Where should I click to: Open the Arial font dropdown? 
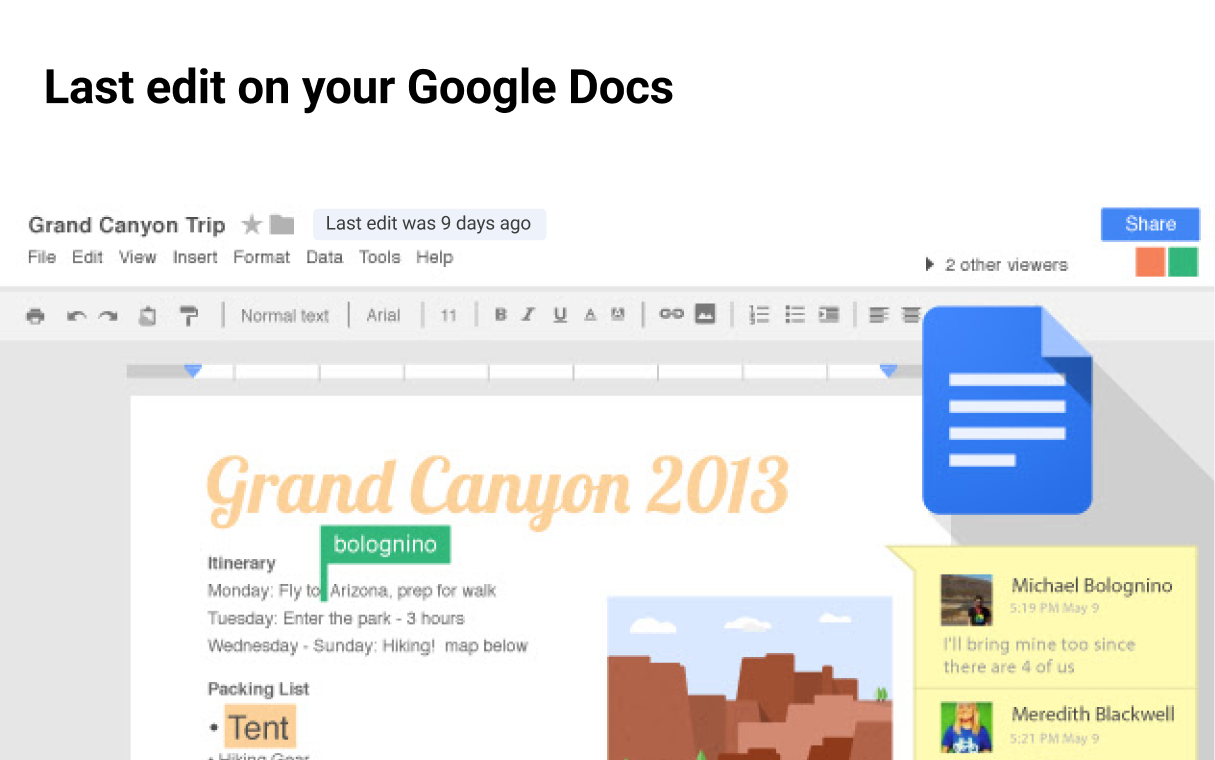383,316
